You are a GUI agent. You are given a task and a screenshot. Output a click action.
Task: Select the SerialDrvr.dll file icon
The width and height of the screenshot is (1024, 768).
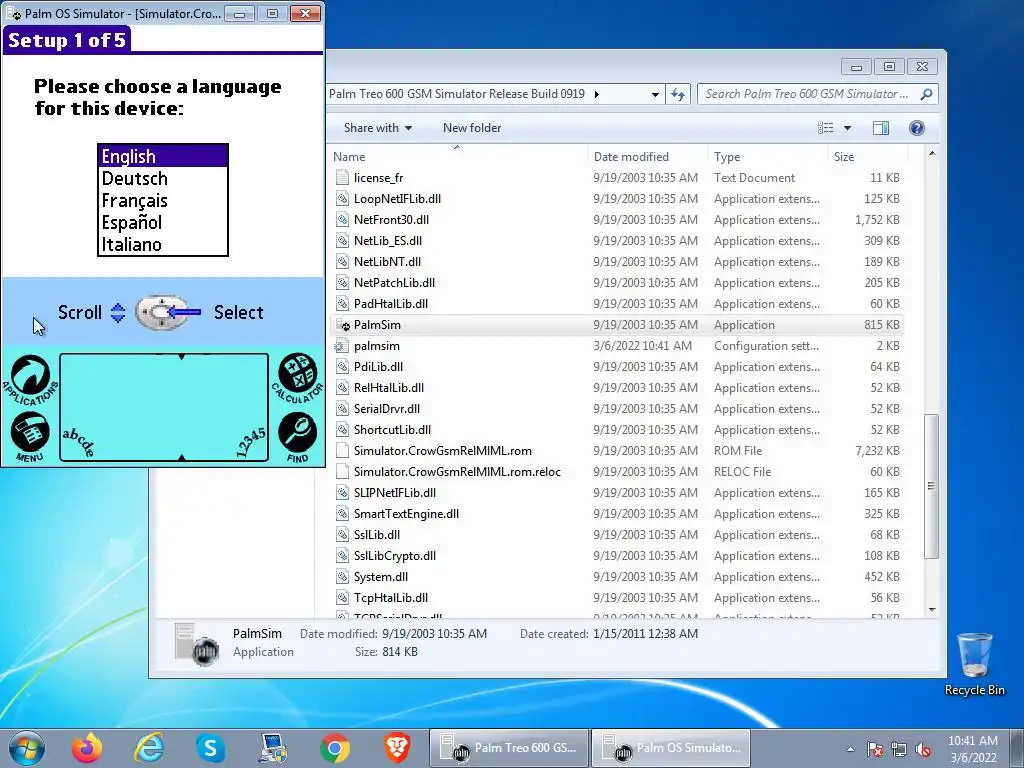[342, 409]
